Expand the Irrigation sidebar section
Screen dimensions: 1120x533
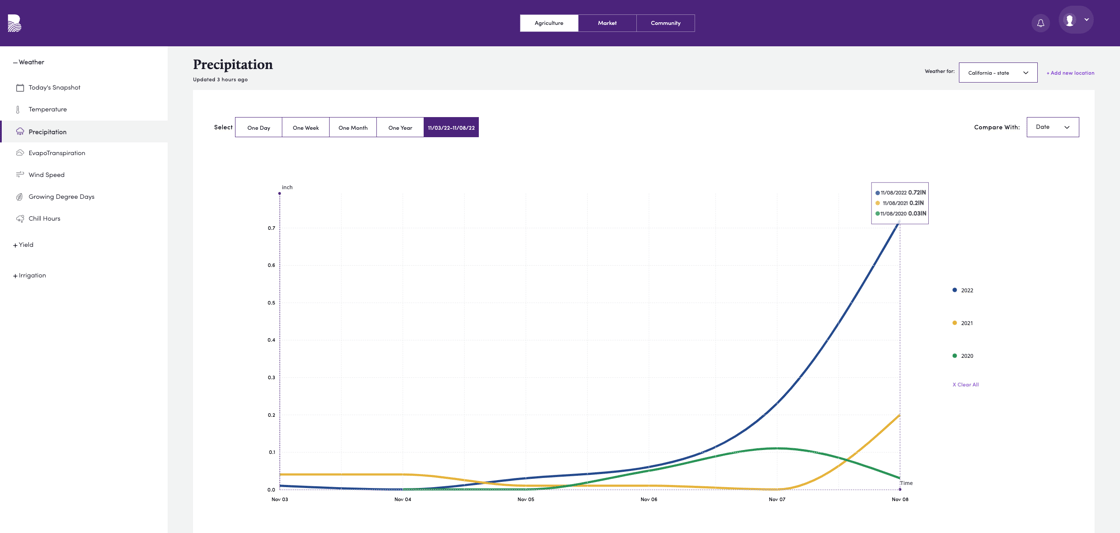click(x=29, y=275)
